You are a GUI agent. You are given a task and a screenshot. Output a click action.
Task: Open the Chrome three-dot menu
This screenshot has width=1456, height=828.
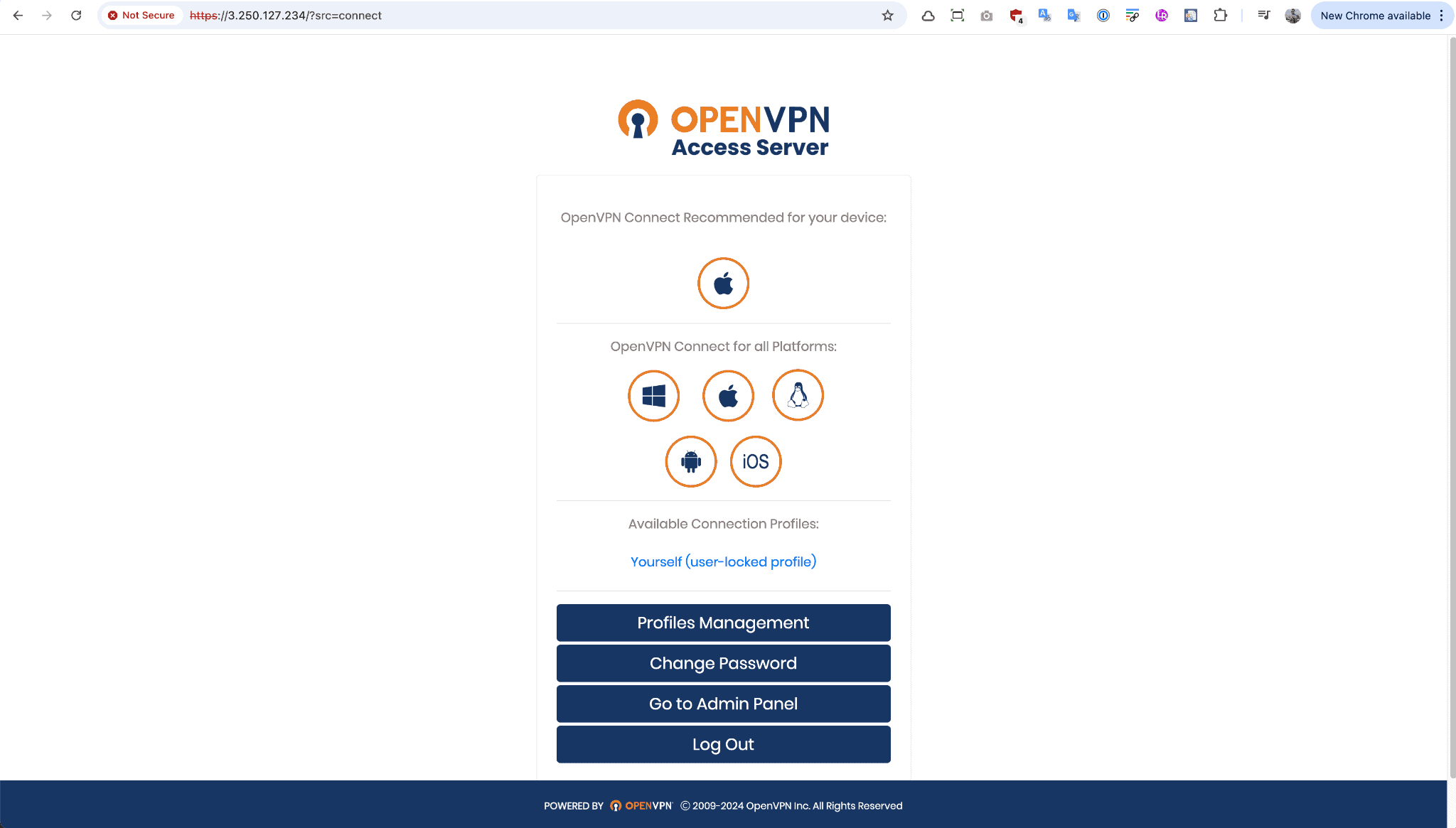(1441, 15)
